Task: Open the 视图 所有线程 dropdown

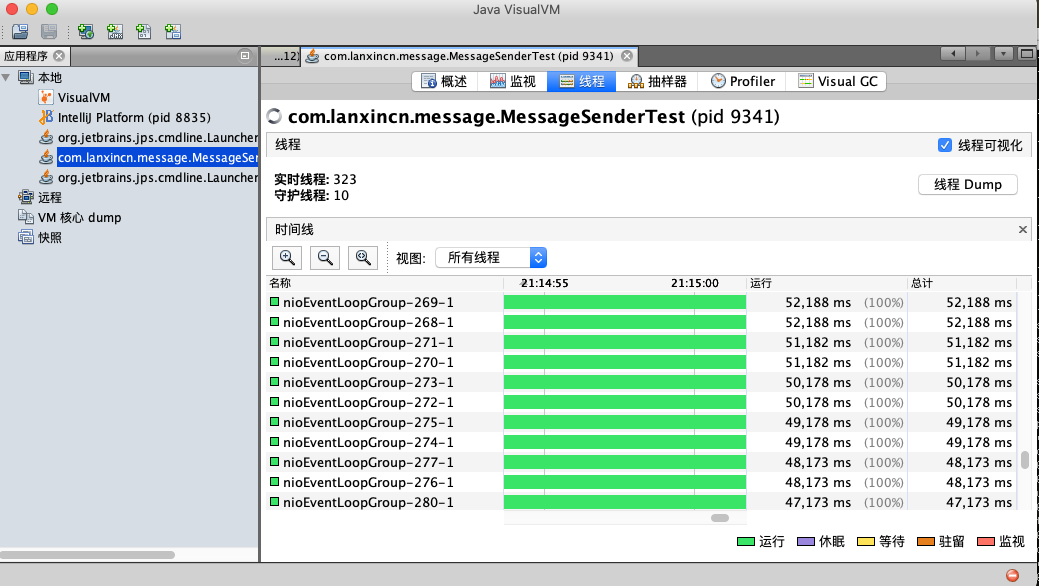Action: pyautogui.click(x=491, y=257)
